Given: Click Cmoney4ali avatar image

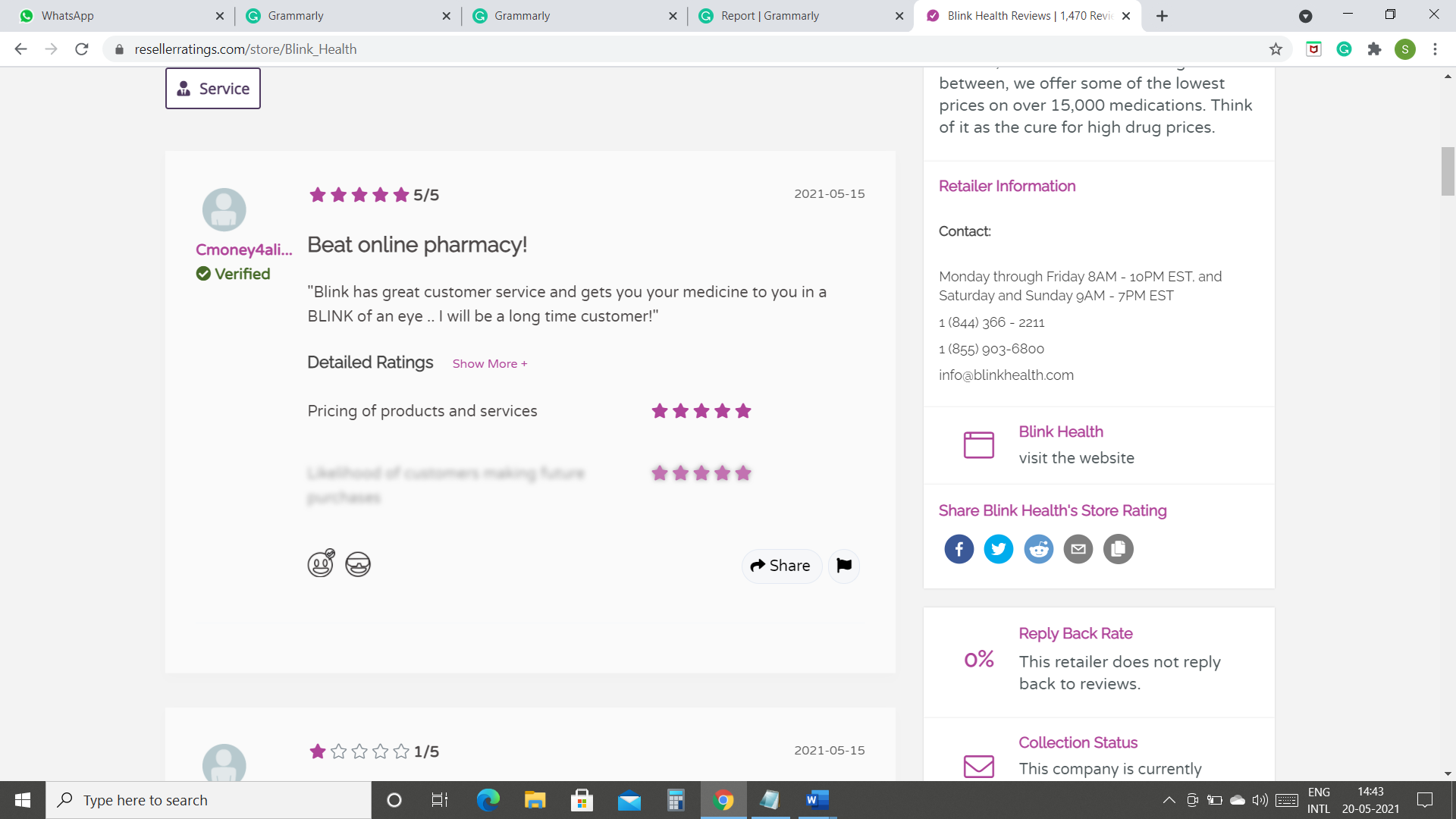Looking at the screenshot, I should [x=224, y=210].
